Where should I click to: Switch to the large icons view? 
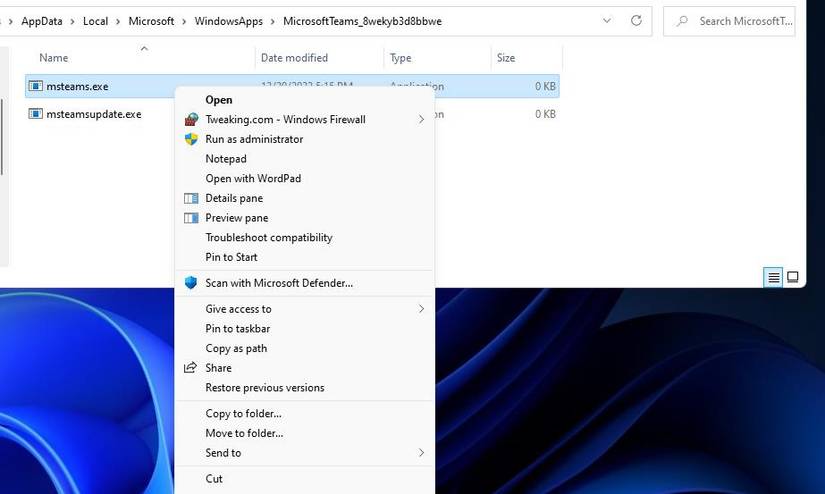tap(793, 277)
